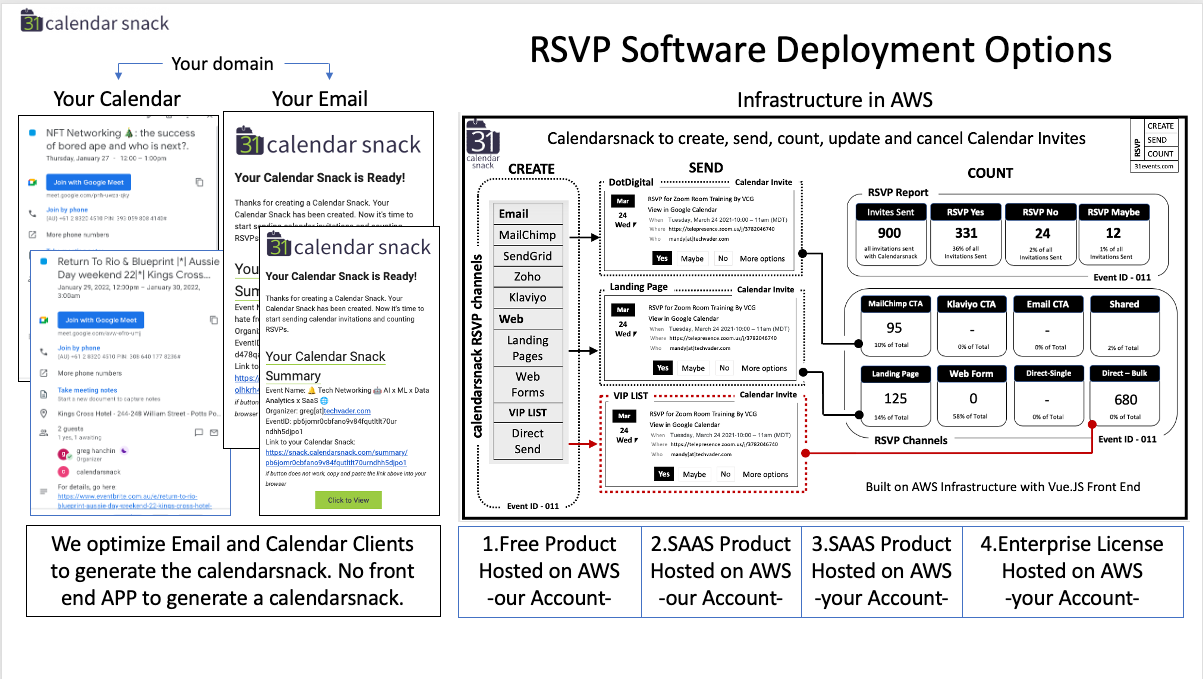Click the Google Meet icon in NFT Networking event

click(31, 182)
